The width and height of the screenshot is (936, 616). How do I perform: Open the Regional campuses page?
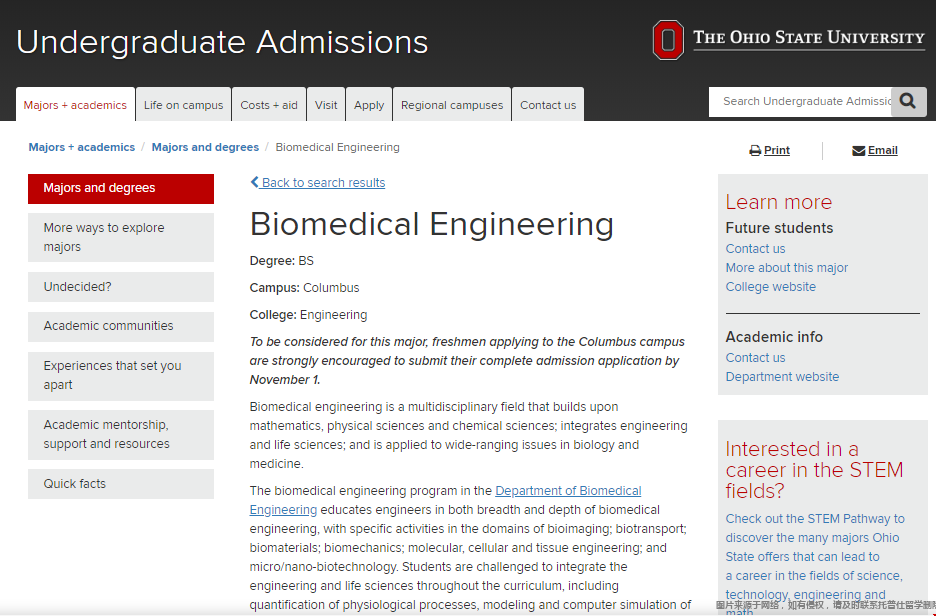[x=452, y=104]
